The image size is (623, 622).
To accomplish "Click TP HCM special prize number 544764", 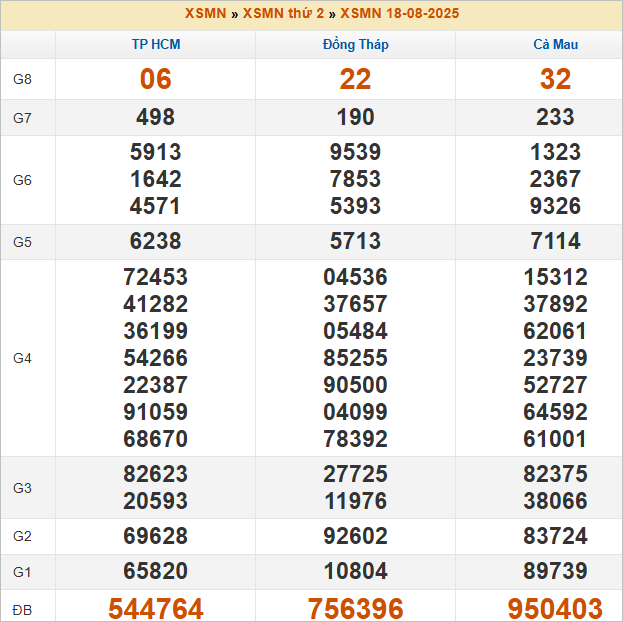I will (156, 608).
